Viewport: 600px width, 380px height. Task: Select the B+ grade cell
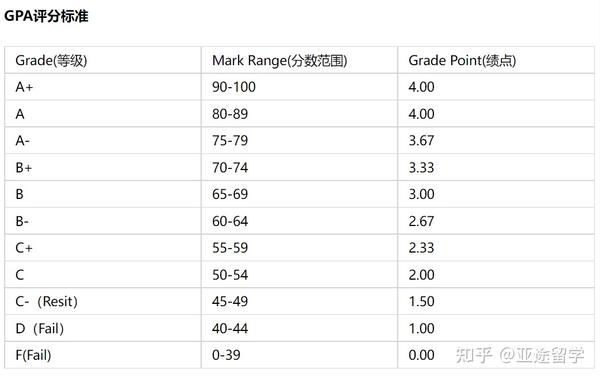[x=103, y=167]
